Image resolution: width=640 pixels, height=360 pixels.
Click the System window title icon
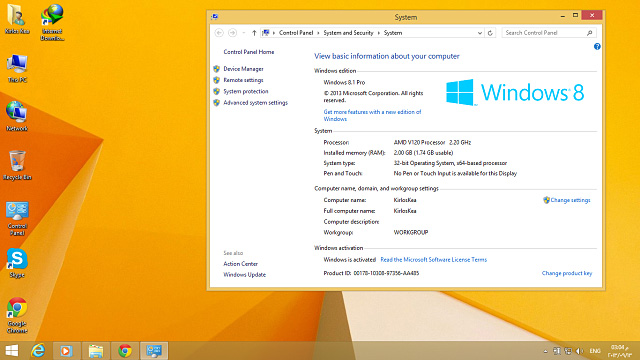click(215, 17)
